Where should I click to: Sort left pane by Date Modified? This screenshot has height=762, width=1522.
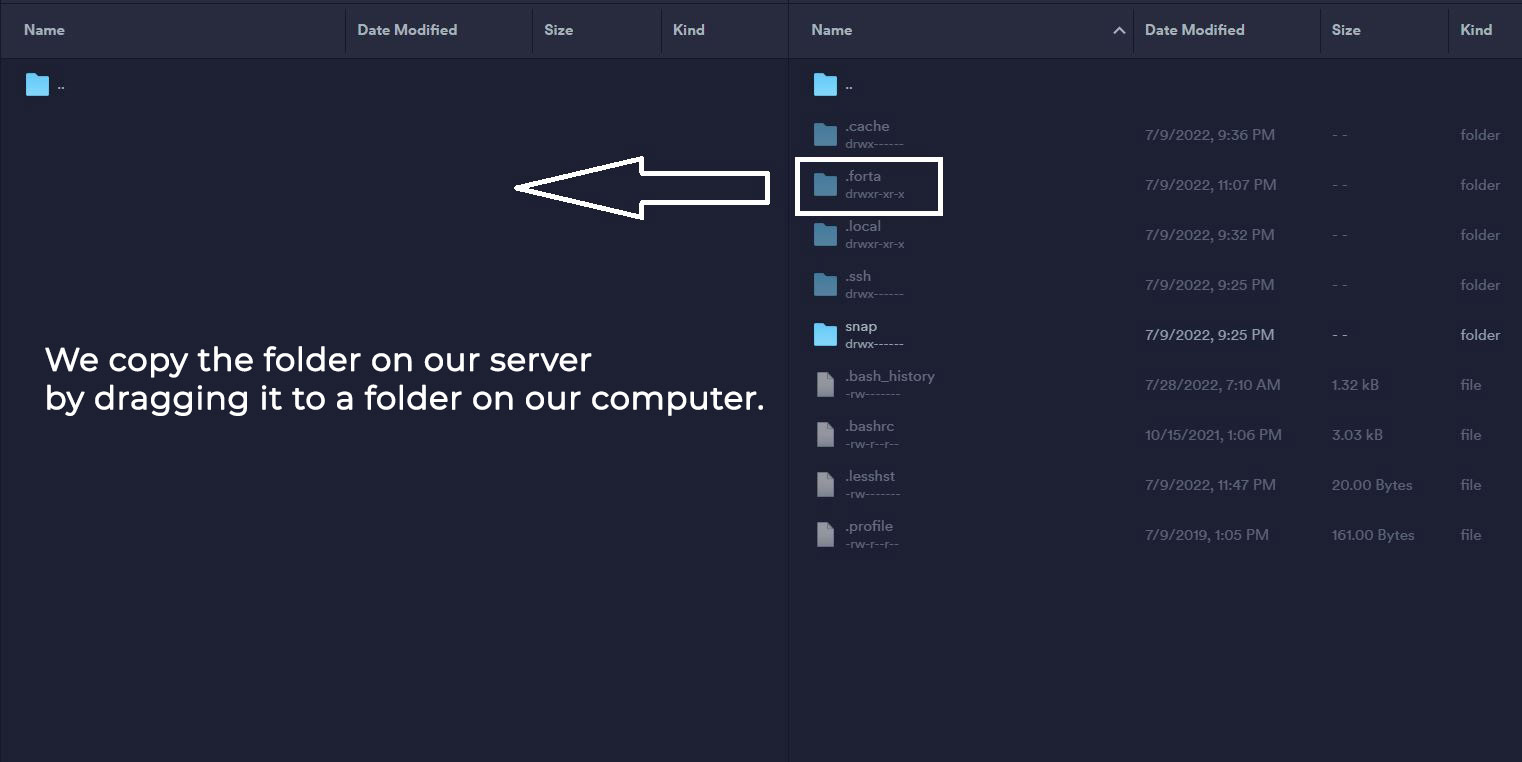pyautogui.click(x=407, y=30)
